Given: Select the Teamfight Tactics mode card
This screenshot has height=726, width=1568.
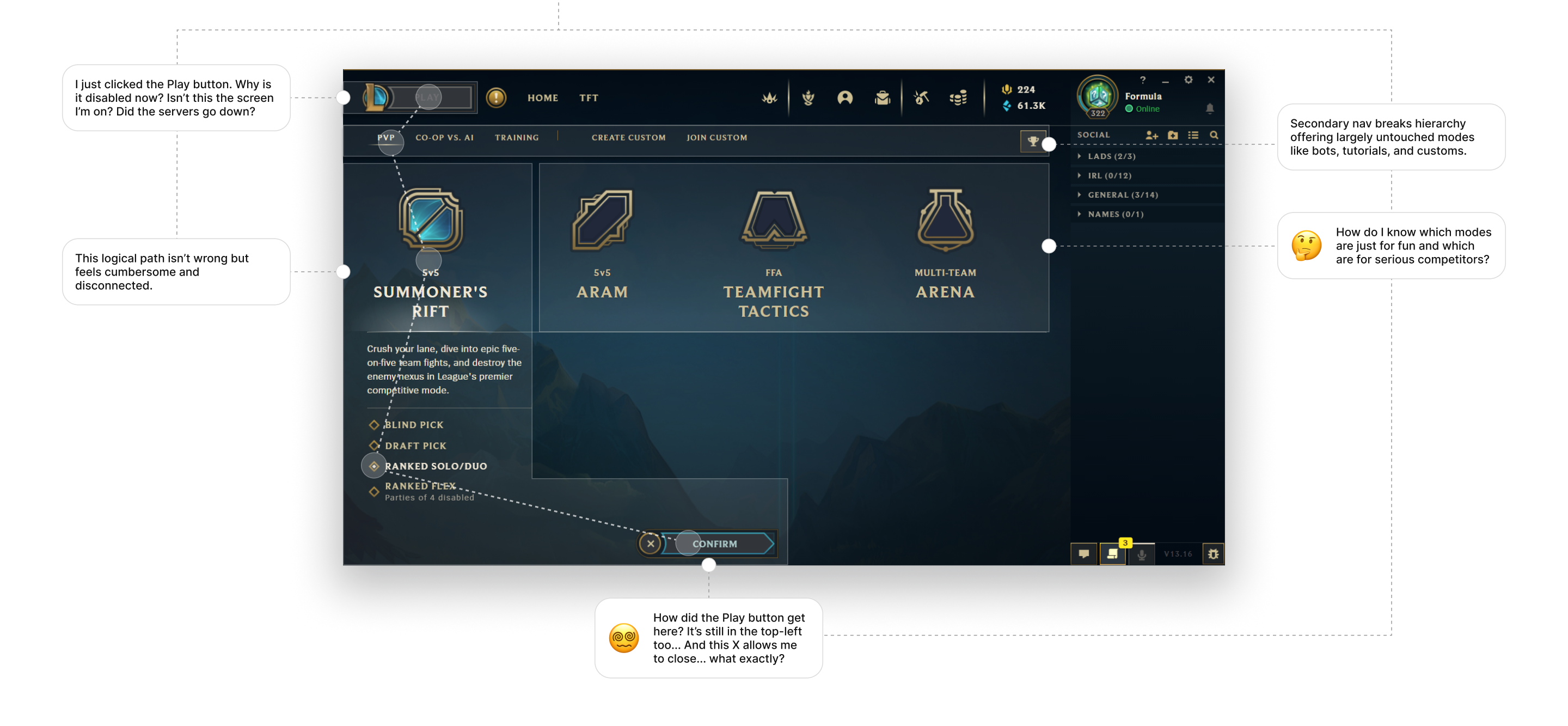Looking at the screenshot, I should point(774,253).
